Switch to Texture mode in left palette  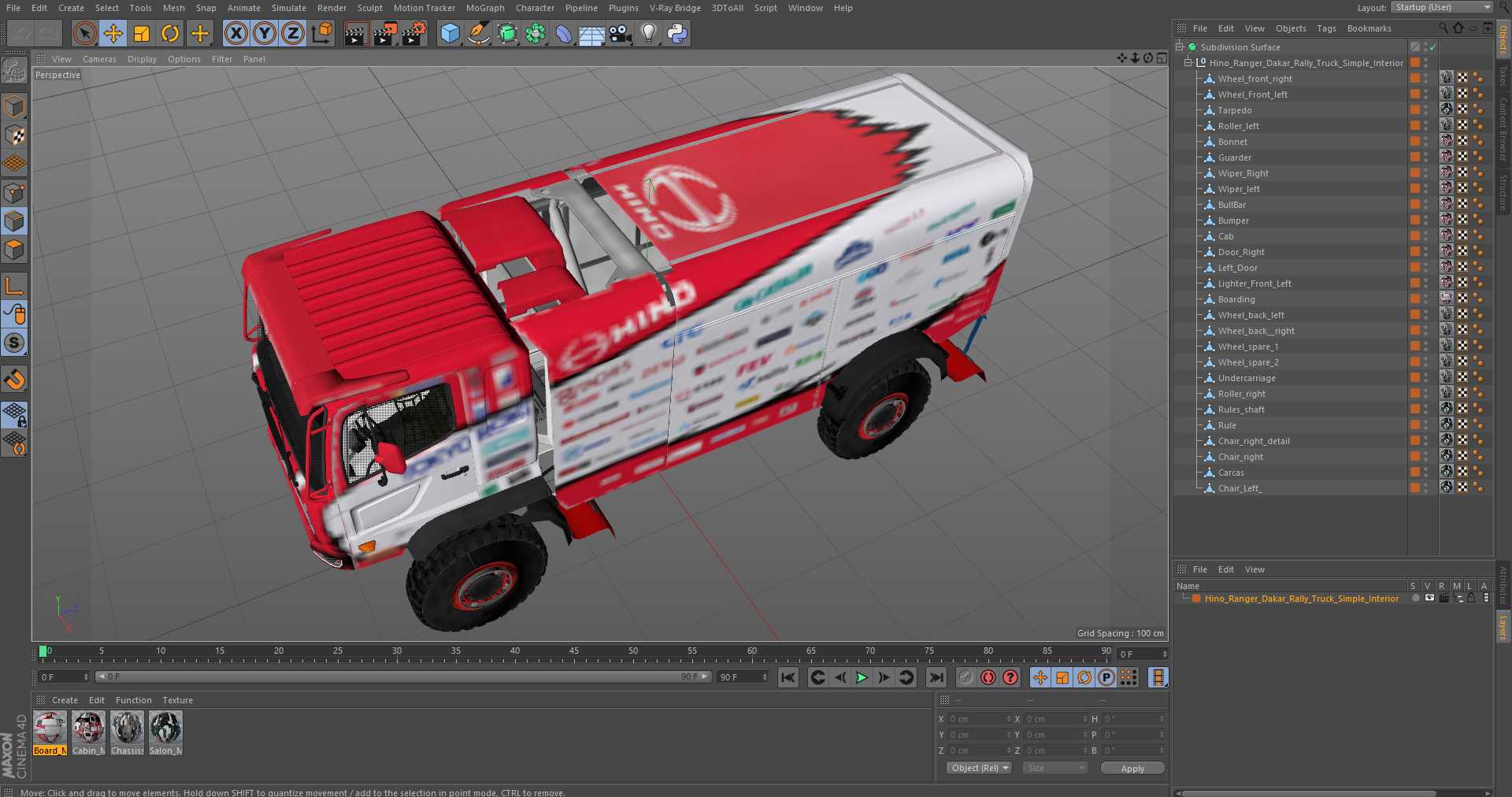(x=14, y=135)
